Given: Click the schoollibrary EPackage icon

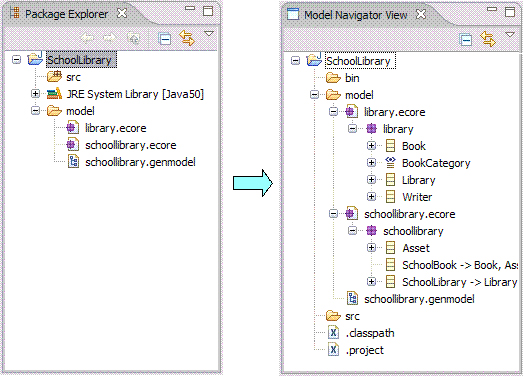Looking at the screenshot, I should pos(371,231).
